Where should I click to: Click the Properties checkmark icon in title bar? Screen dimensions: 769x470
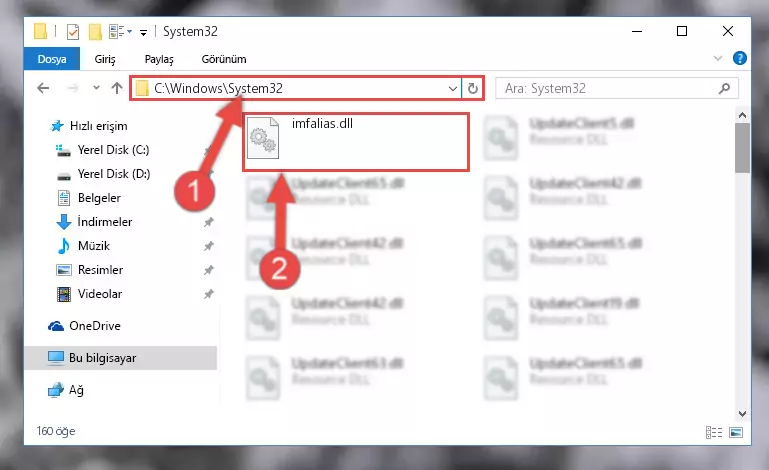73,32
